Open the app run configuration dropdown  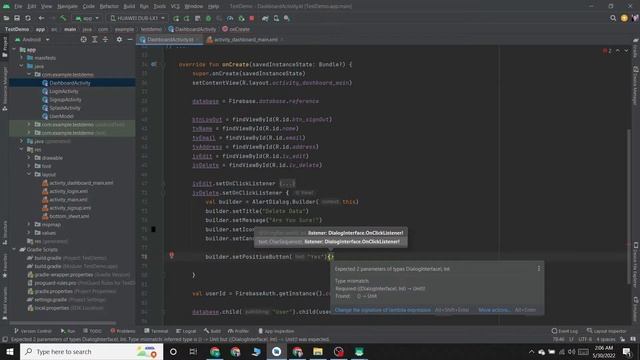(87, 18)
